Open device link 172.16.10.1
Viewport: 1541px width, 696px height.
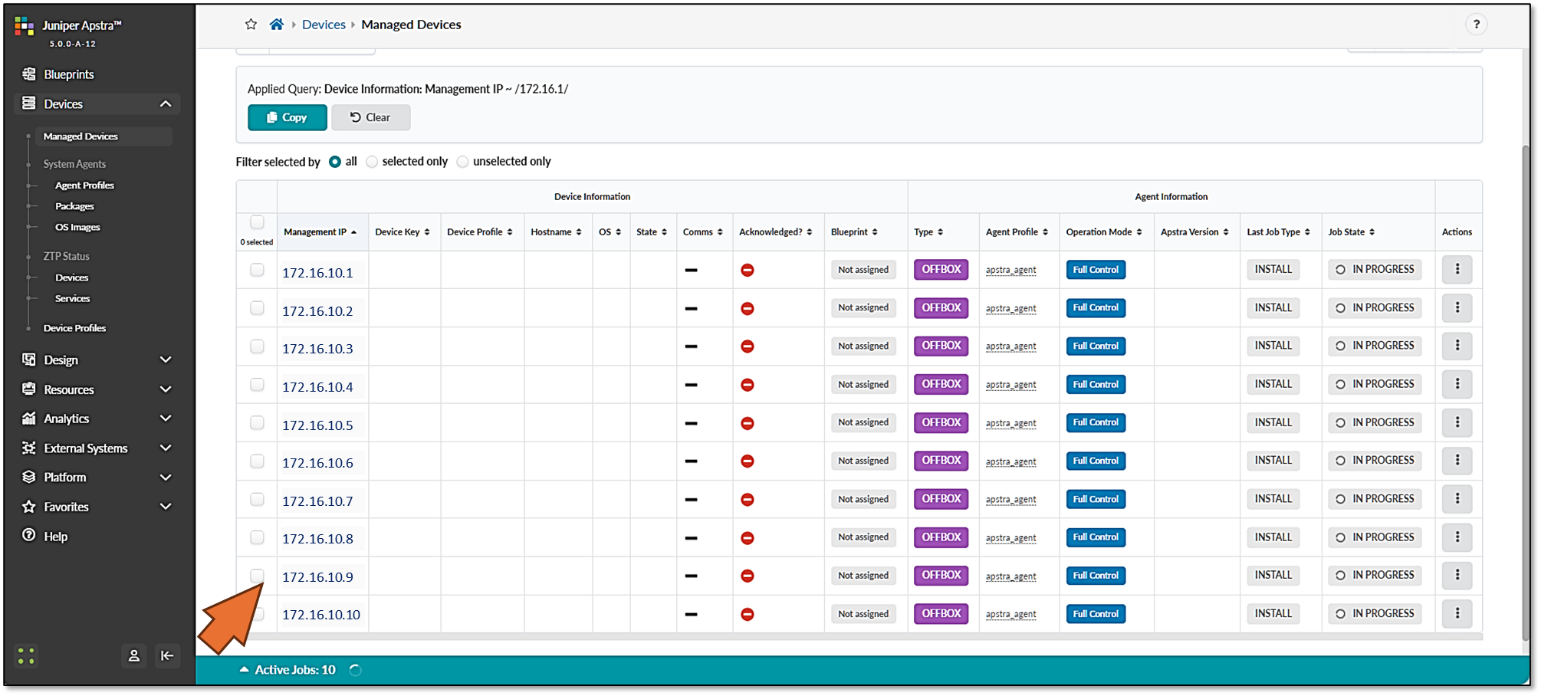pyautogui.click(x=317, y=272)
